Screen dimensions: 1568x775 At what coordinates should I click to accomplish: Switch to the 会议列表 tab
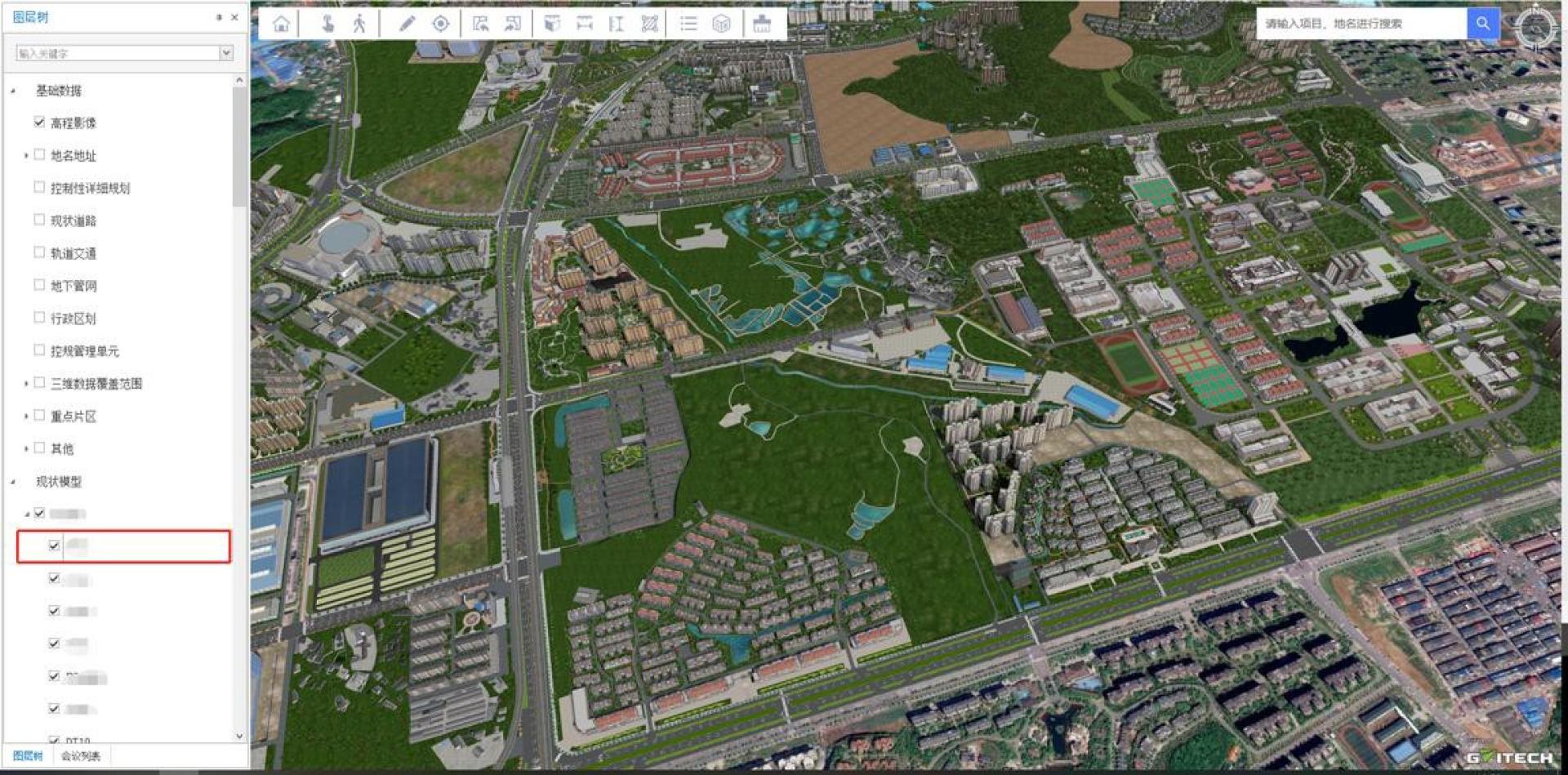81,756
